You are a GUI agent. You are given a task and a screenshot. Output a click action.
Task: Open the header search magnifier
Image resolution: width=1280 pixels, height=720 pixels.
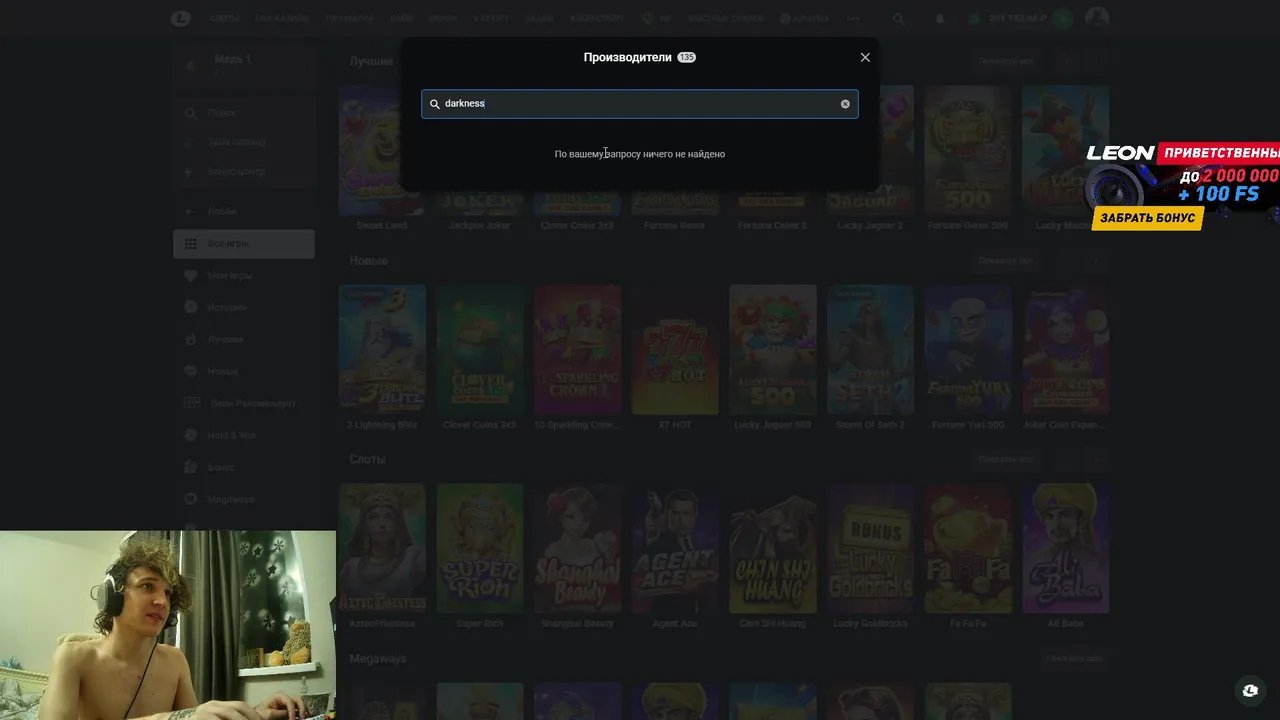coord(898,18)
